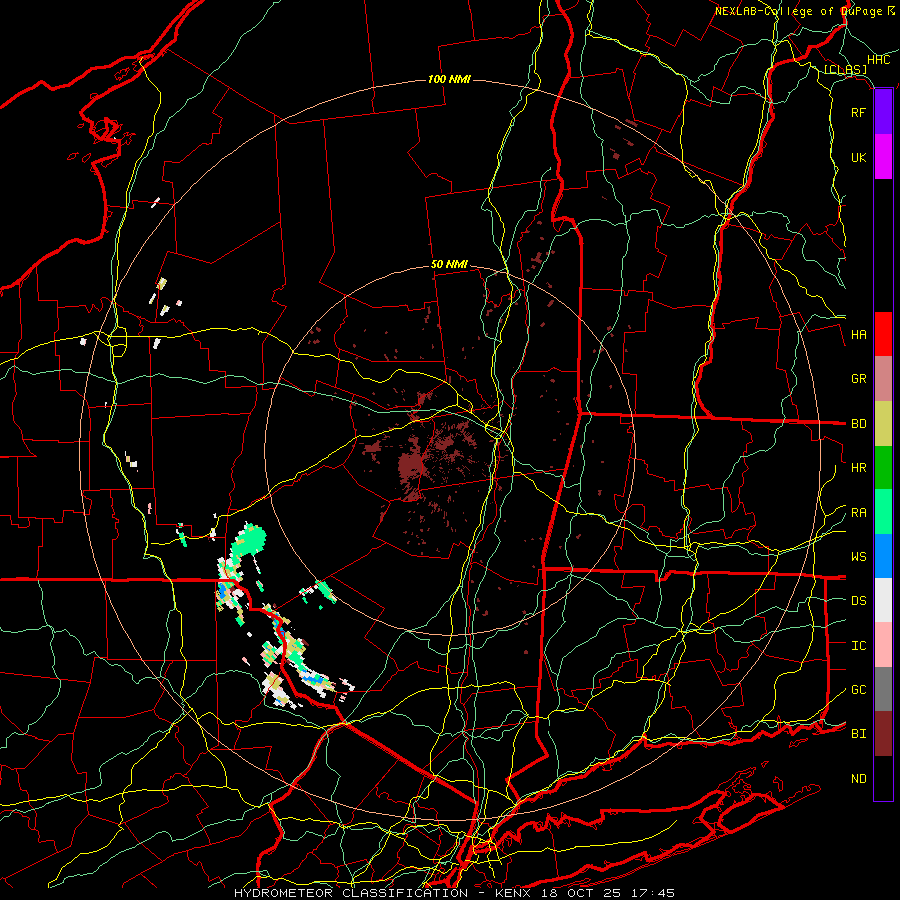Pick the brown BI legend swatch
900x900 pixels.
[883, 734]
